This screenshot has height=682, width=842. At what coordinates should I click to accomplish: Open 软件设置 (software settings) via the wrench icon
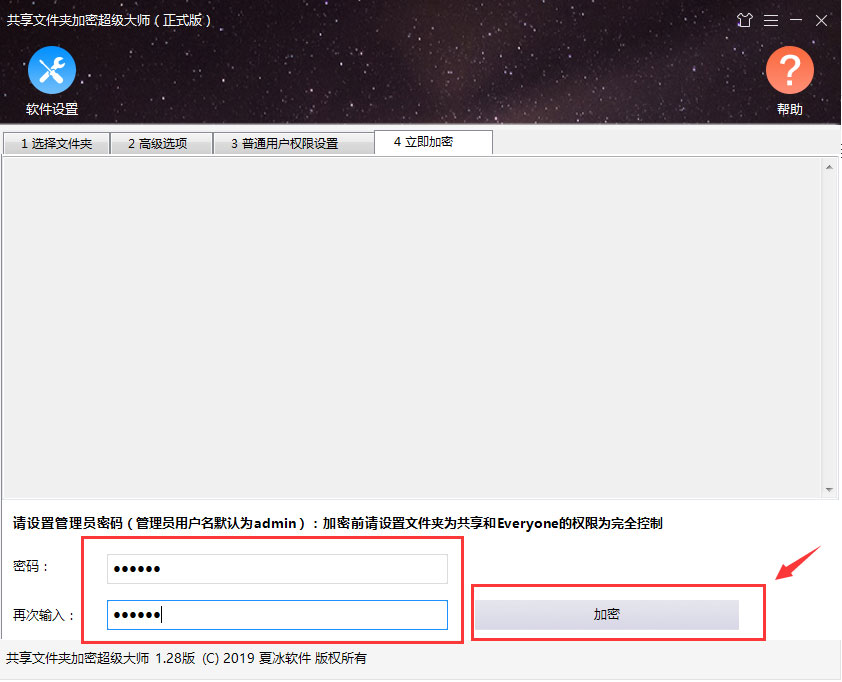click(51, 80)
